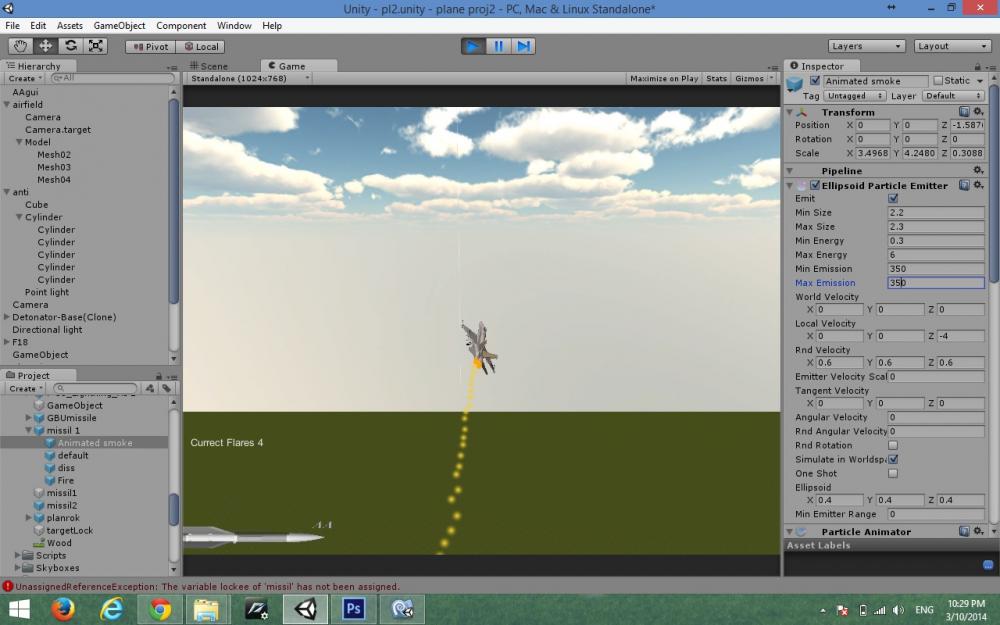This screenshot has width=1000, height=625.
Task: Open the Component menu
Action: 181,26
